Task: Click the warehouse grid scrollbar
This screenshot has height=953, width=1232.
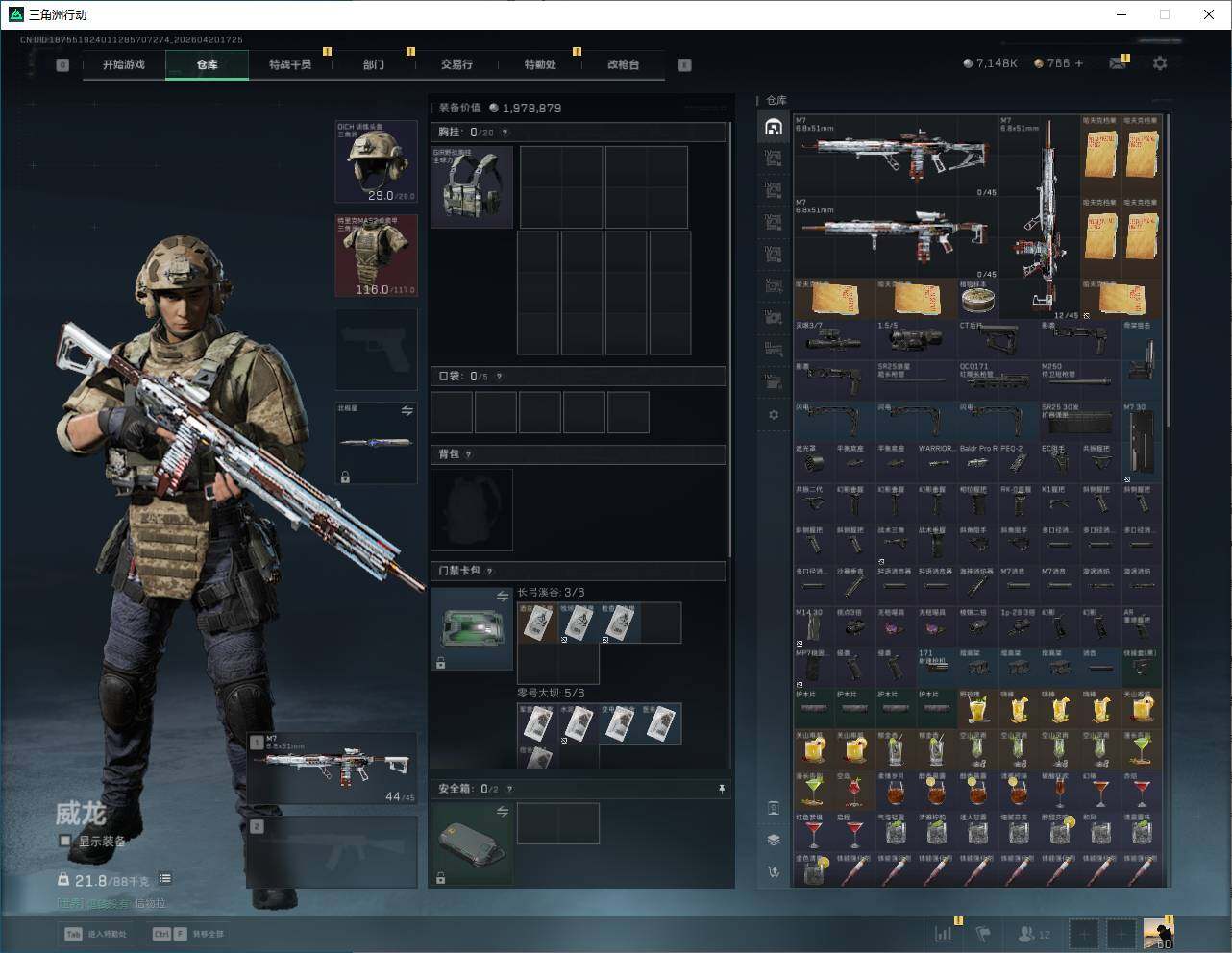Action: [1169, 272]
